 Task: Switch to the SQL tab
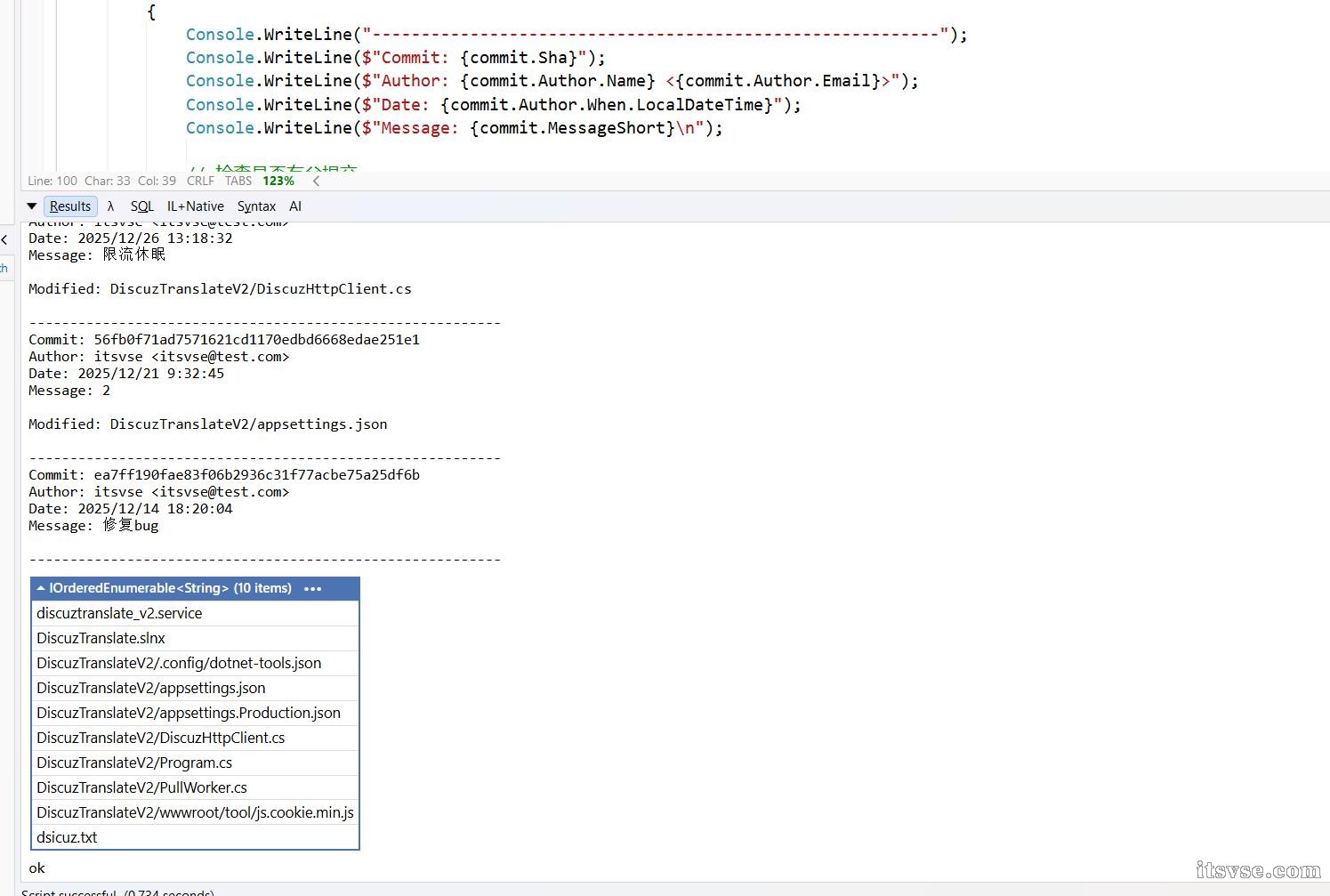pyautogui.click(x=142, y=206)
